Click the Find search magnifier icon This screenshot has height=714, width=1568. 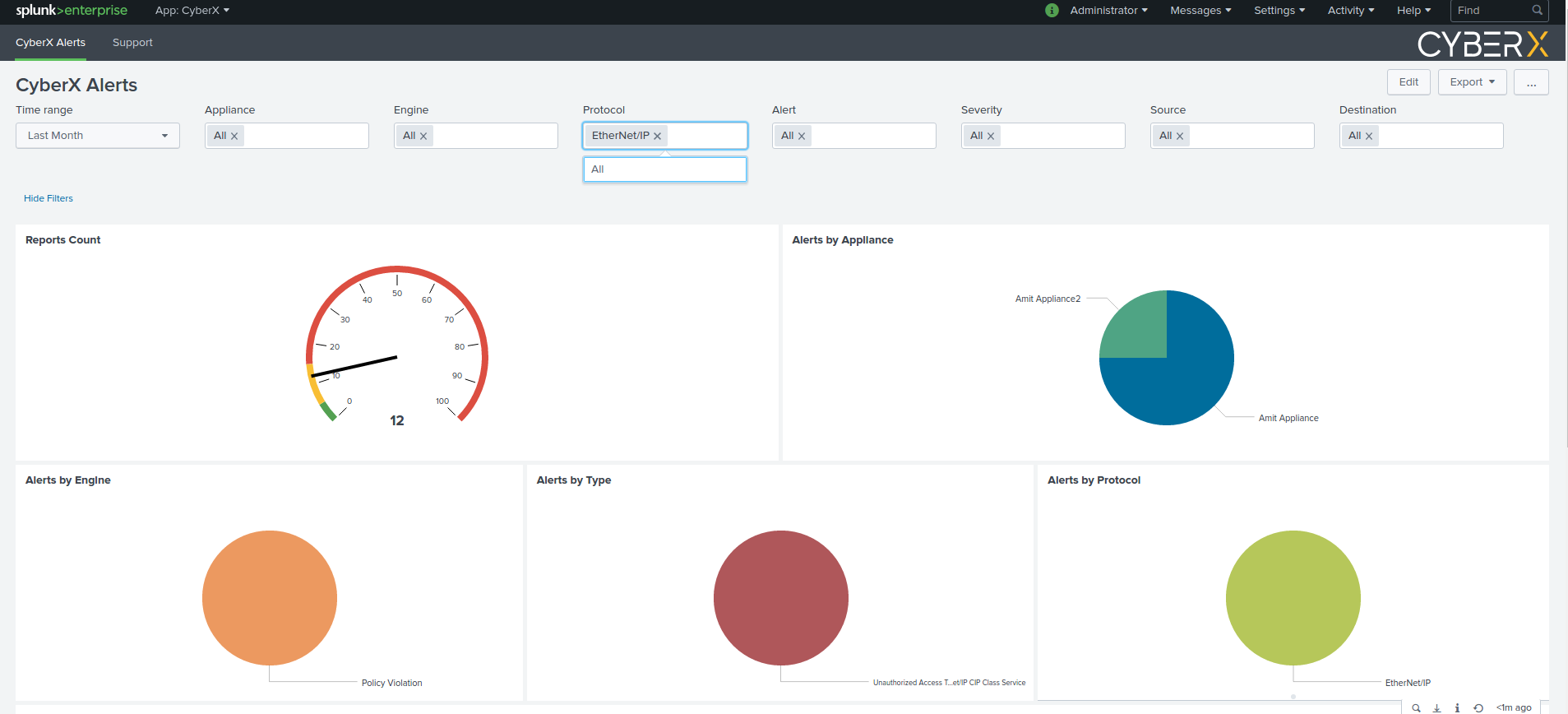point(1537,11)
